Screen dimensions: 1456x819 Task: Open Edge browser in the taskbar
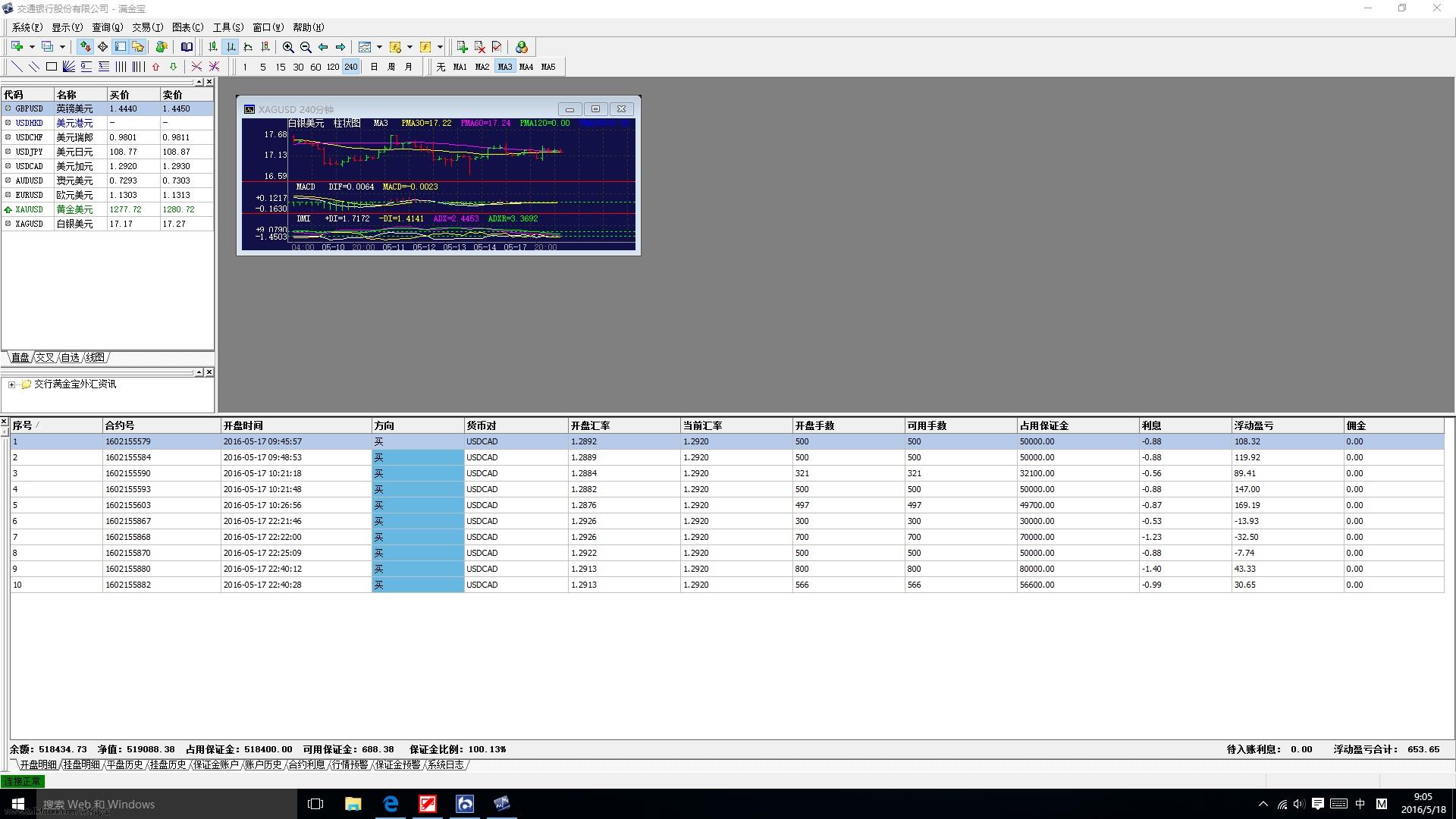click(391, 804)
